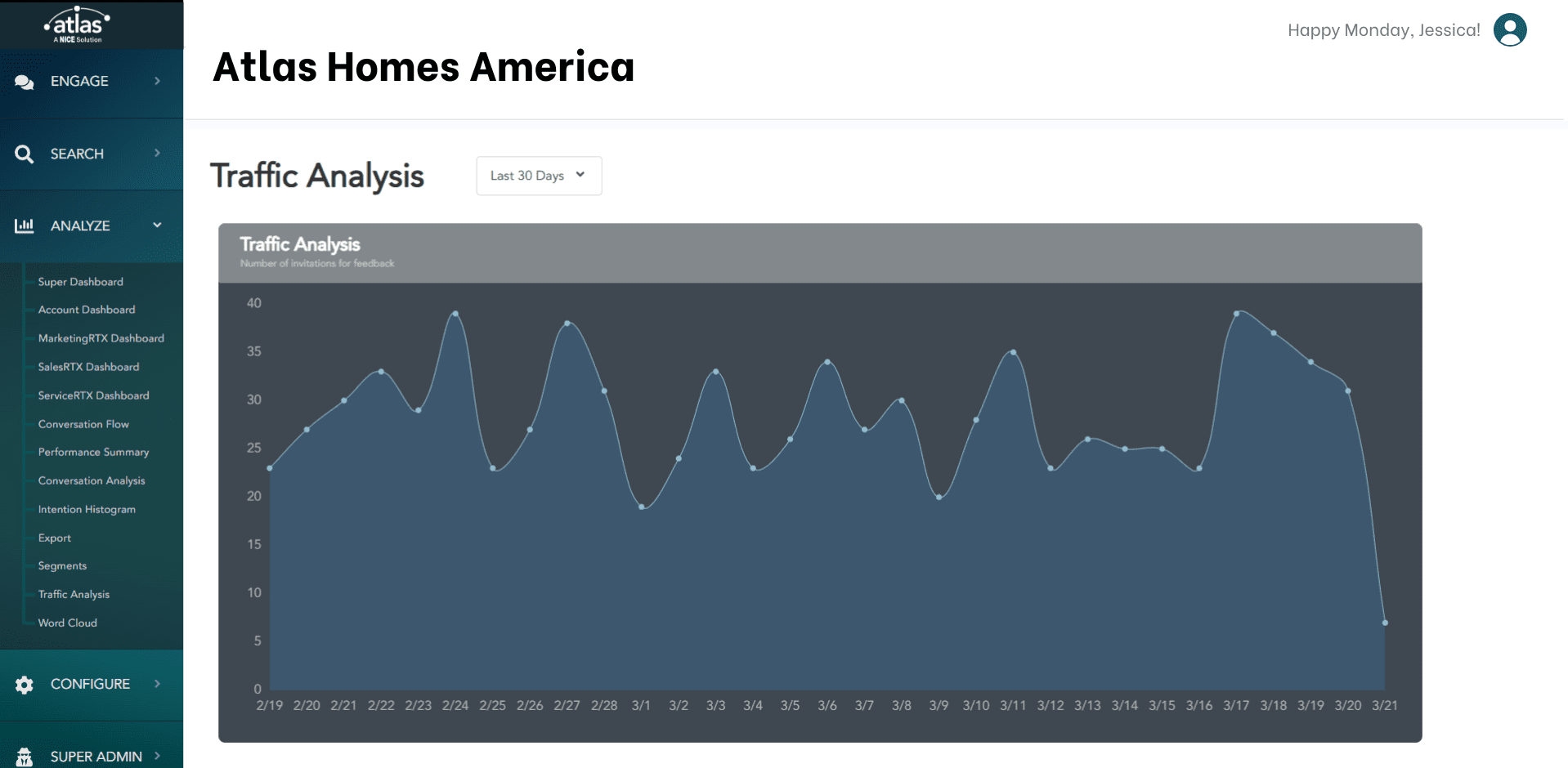The height and width of the screenshot is (768, 1568).
Task: Expand the Configure menu chevron
Action: click(157, 684)
